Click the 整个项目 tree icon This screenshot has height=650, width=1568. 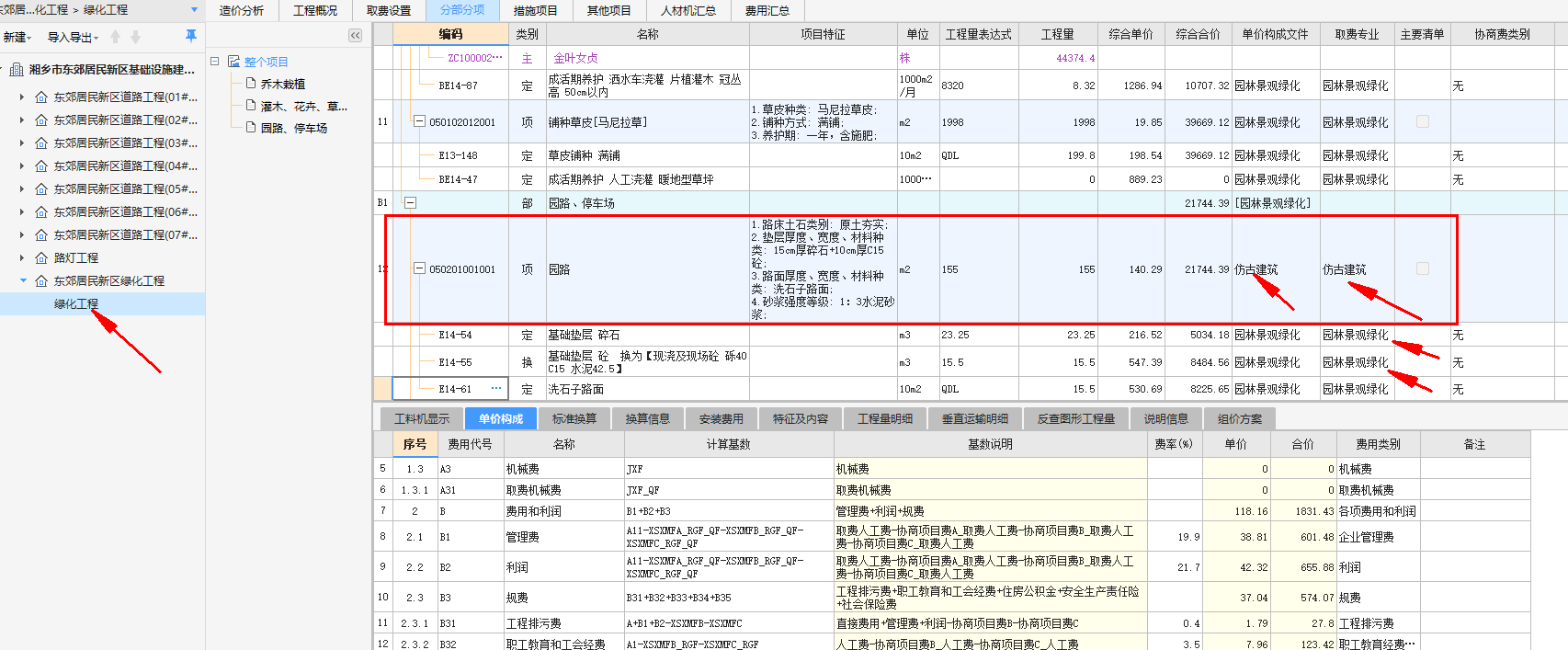[x=233, y=62]
